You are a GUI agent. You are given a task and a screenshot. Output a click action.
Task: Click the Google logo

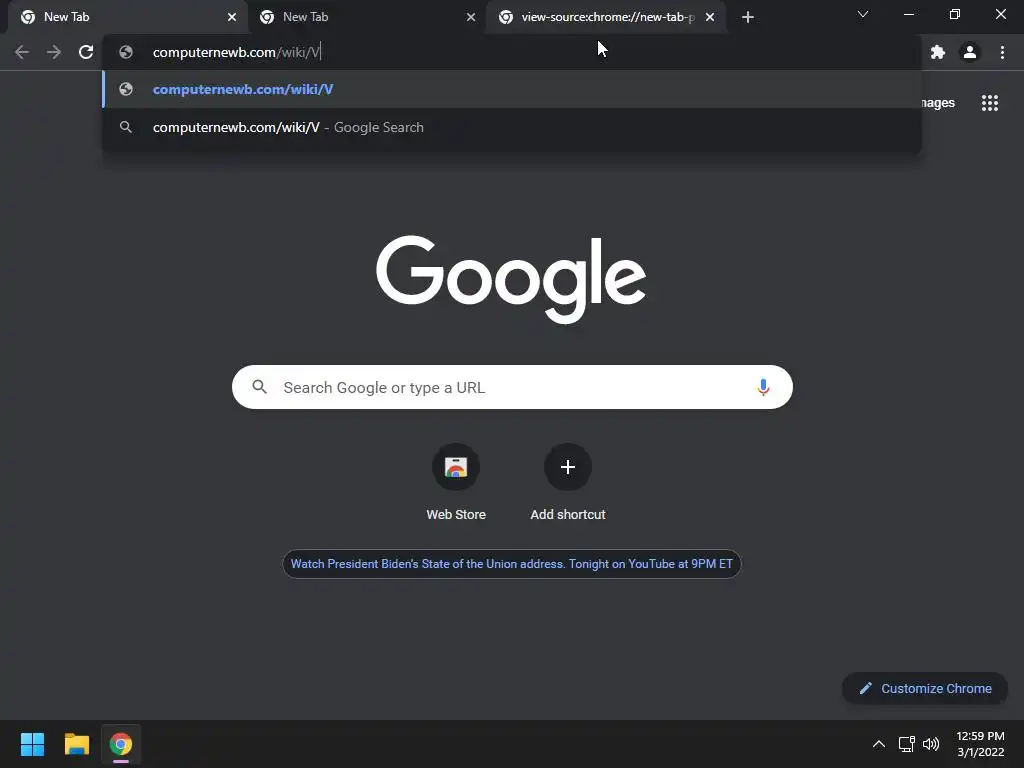click(511, 279)
